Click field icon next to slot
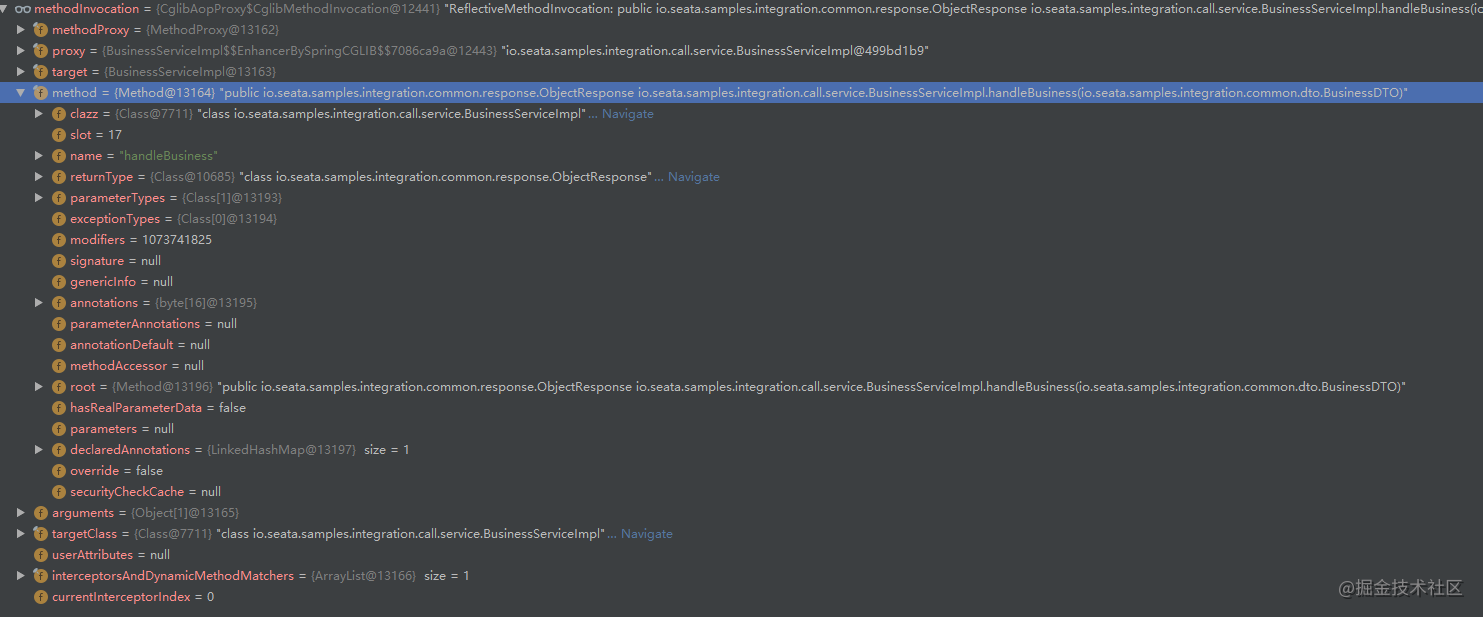The image size is (1483, 617). pos(58,134)
